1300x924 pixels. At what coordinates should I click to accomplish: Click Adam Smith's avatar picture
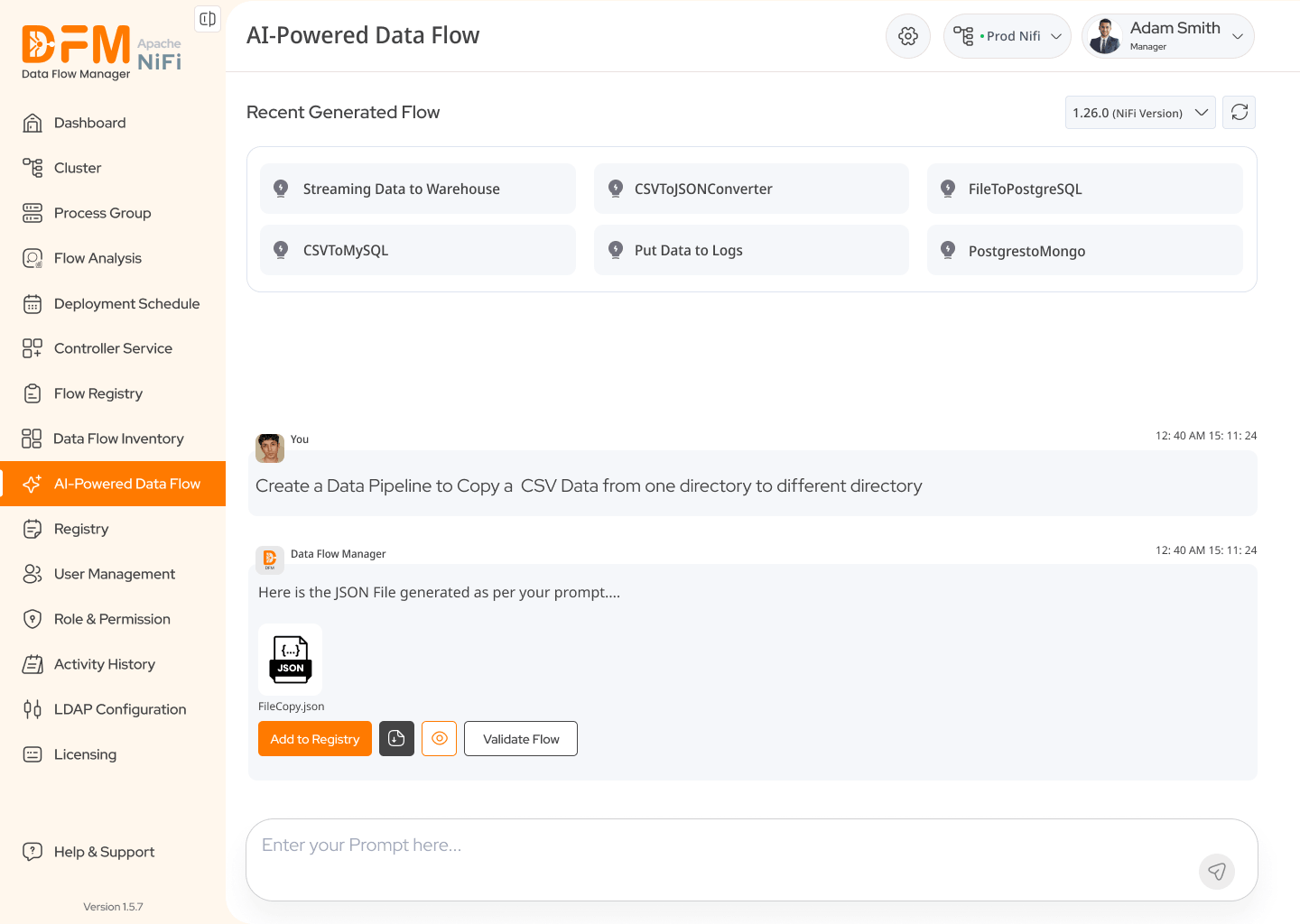click(1105, 36)
